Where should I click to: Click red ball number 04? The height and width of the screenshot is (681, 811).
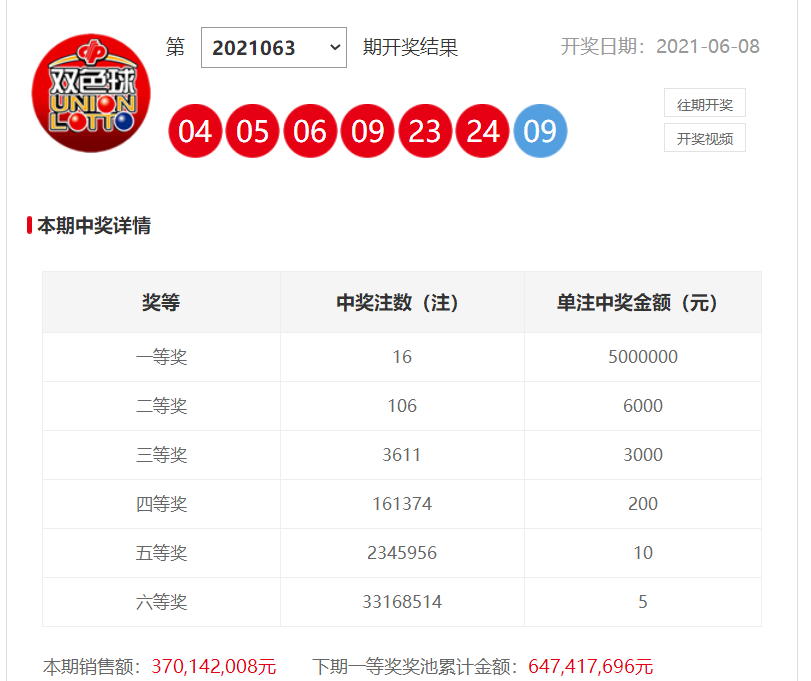click(196, 131)
